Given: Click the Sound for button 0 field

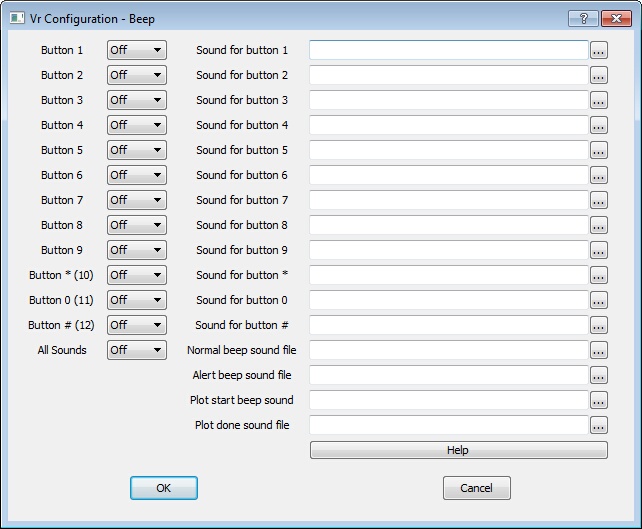Looking at the screenshot, I should pyautogui.click(x=449, y=300).
